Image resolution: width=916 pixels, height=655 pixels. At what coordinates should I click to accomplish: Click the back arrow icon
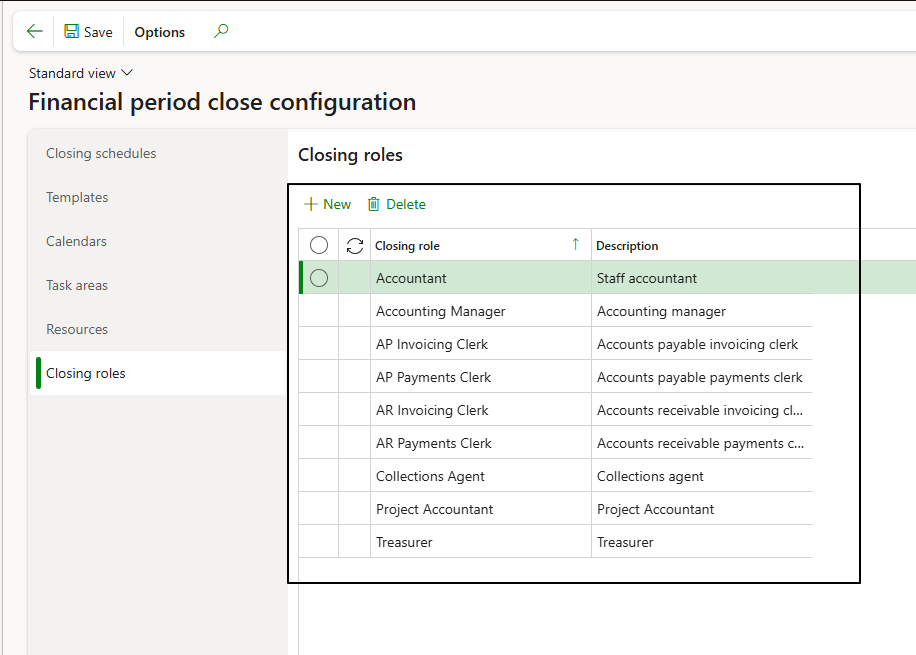(34, 32)
